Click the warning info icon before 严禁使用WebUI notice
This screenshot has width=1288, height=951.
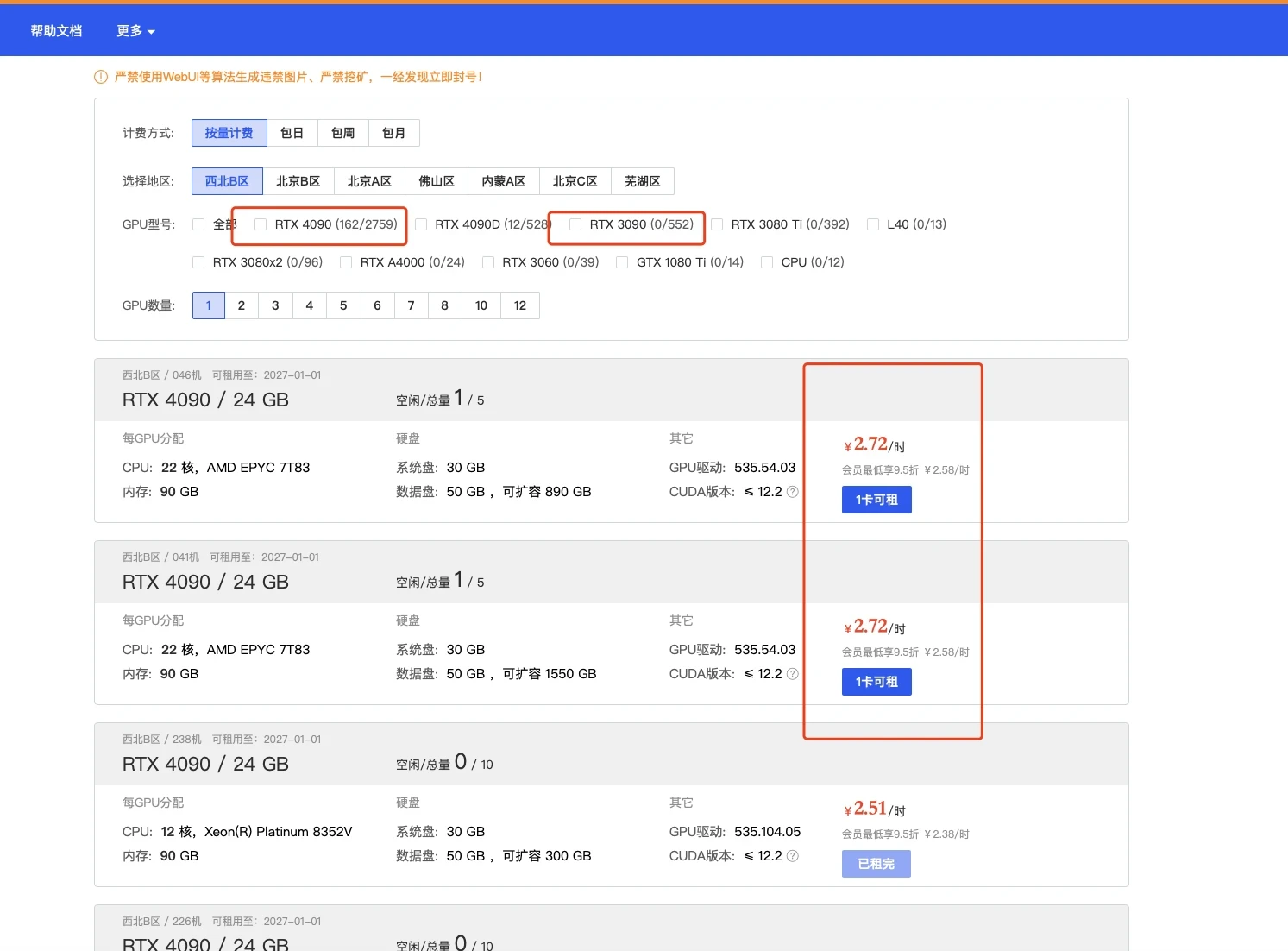(101, 77)
